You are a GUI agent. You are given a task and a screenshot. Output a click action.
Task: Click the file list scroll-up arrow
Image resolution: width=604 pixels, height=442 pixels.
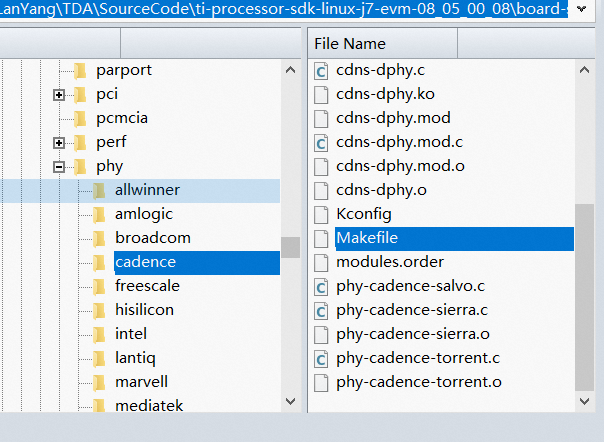(x=584, y=70)
